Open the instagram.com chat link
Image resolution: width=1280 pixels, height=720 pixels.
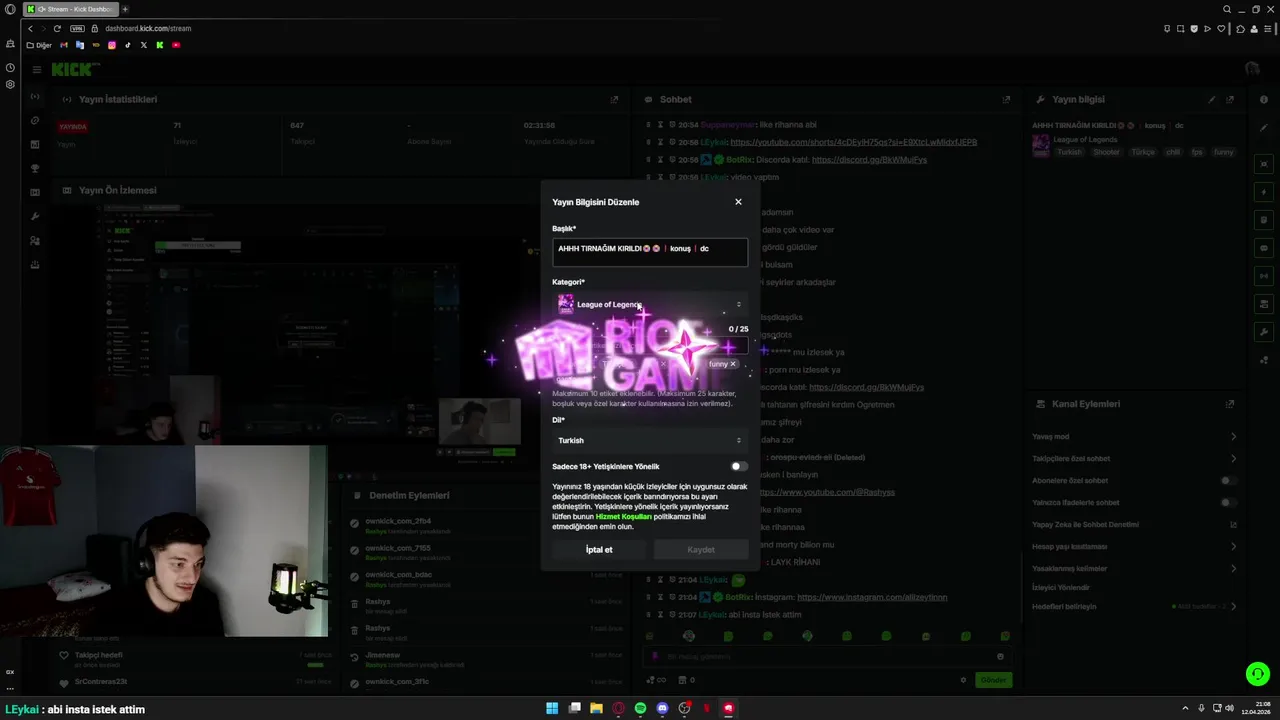pos(872,597)
